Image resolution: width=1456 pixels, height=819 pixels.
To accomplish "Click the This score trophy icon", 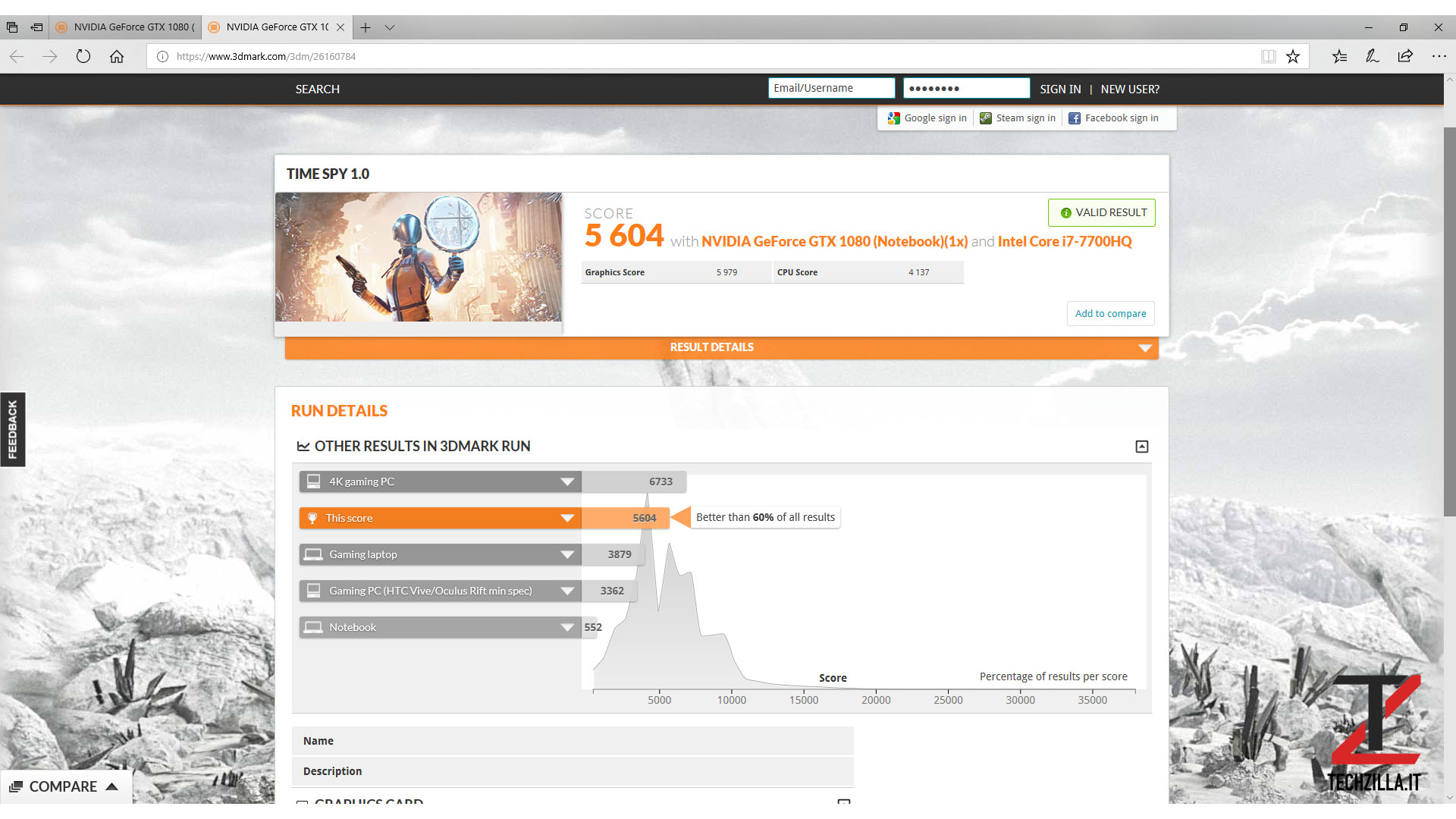I will click(x=312, y=518).
